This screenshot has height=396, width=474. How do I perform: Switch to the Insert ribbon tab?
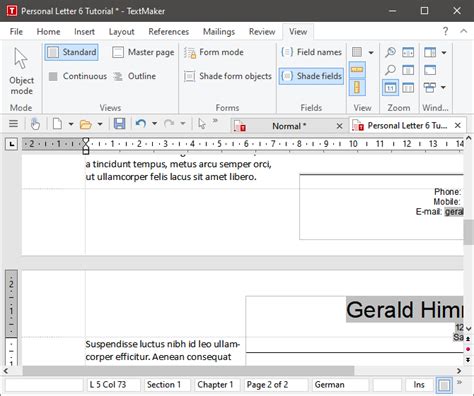pyautogui.click(x=84, y=32)
